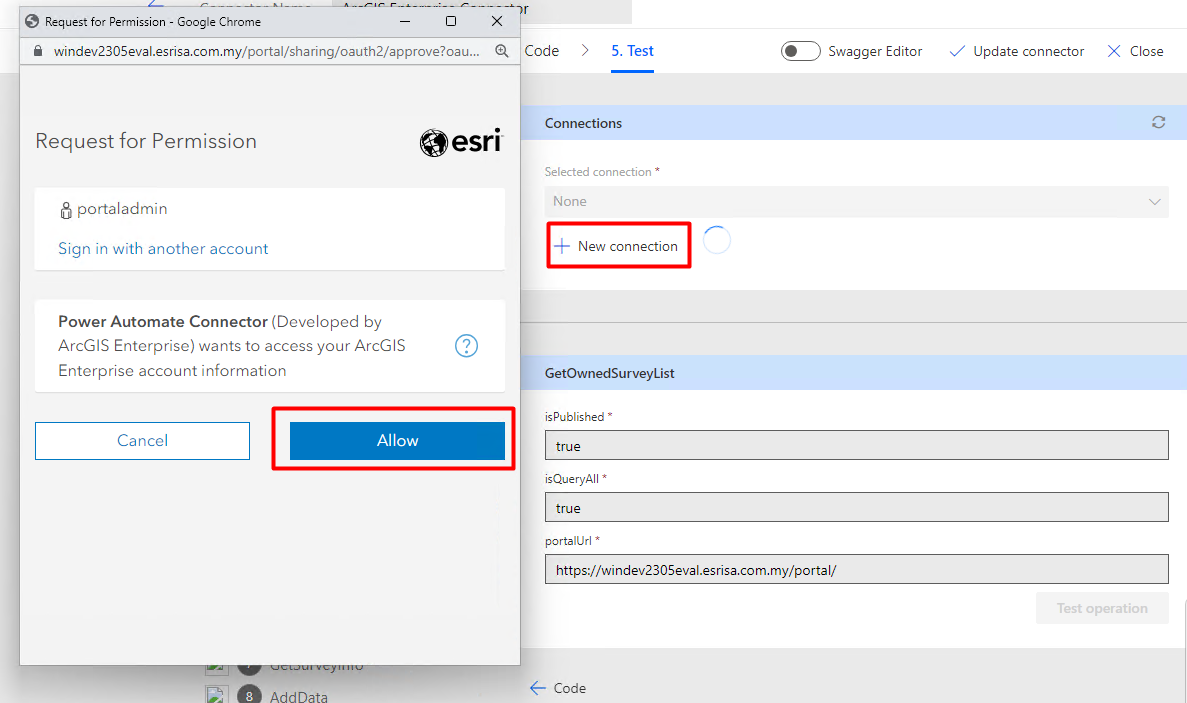Toggle the Swagger Editor switch

(800, 50)
